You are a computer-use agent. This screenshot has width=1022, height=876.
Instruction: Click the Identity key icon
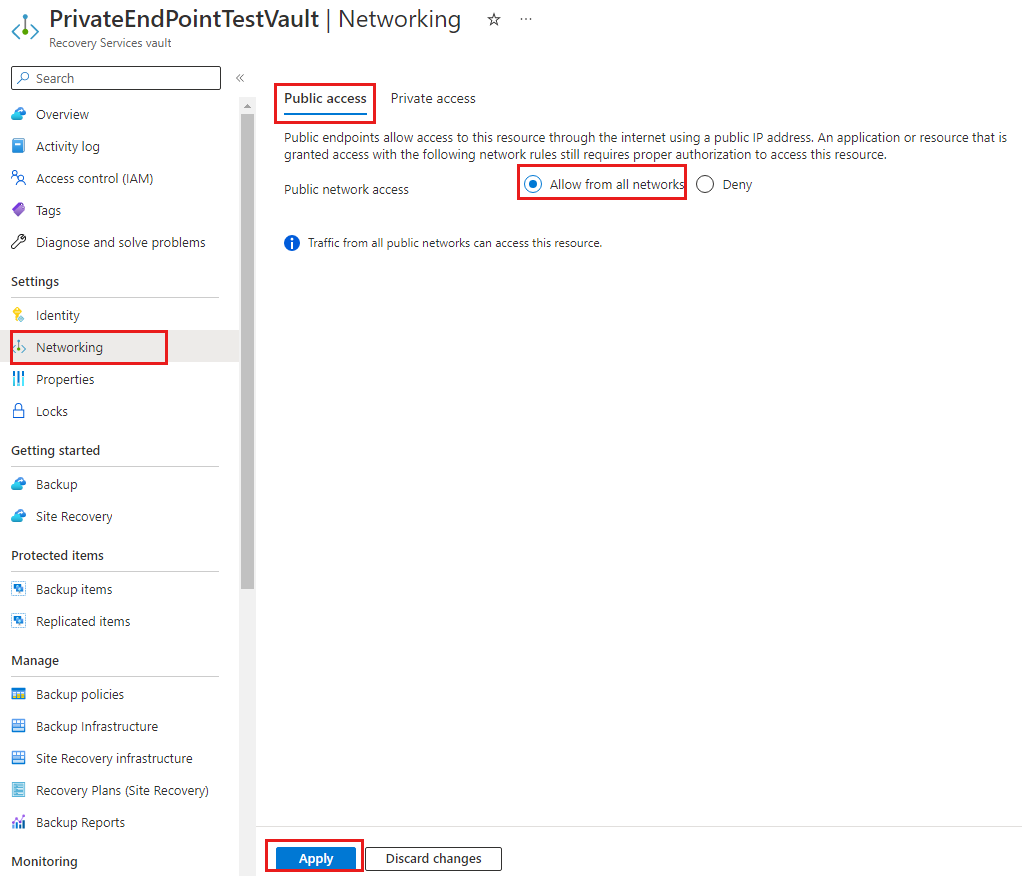point(19,315)
